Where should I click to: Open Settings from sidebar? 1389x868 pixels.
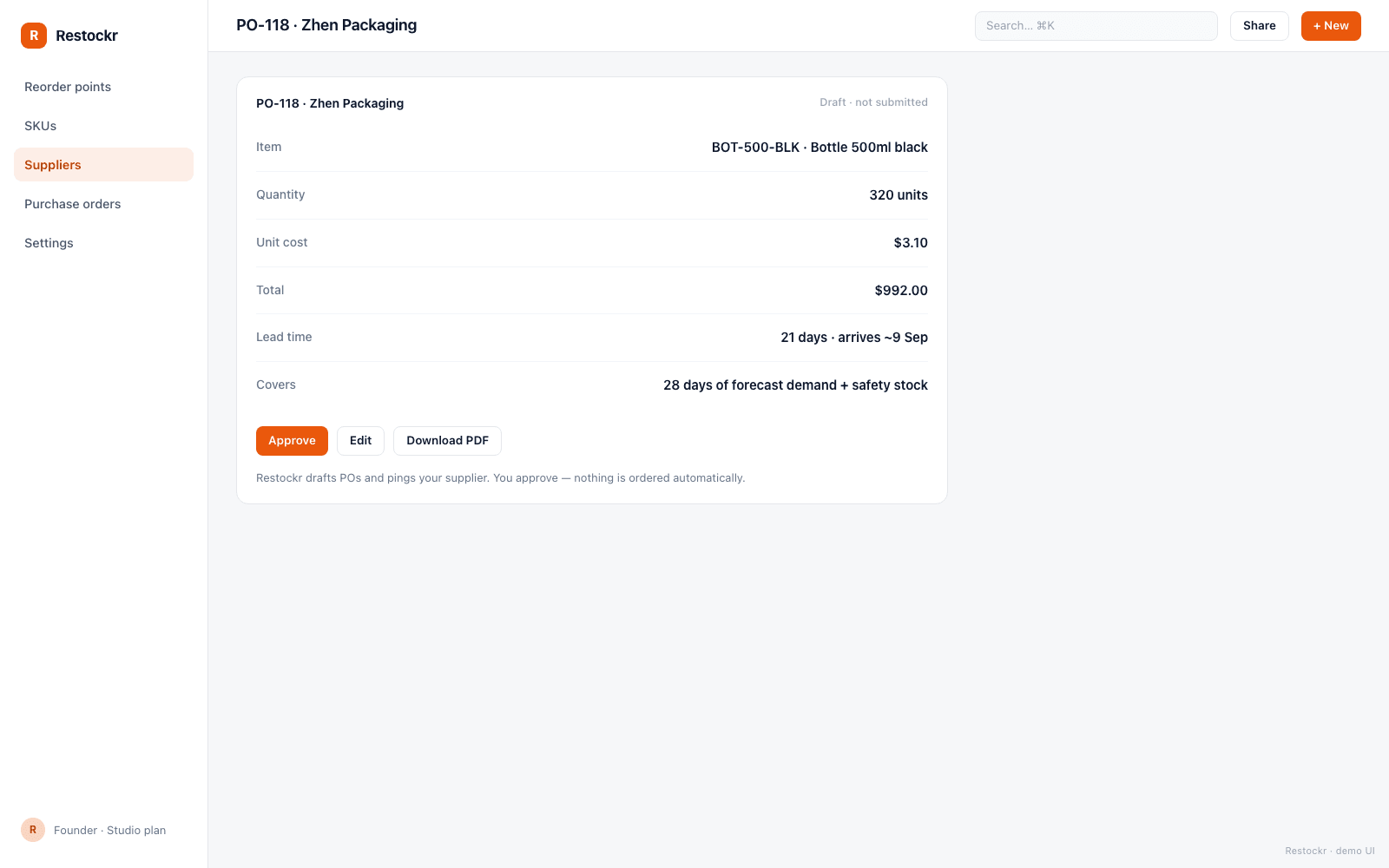(103, 243)
